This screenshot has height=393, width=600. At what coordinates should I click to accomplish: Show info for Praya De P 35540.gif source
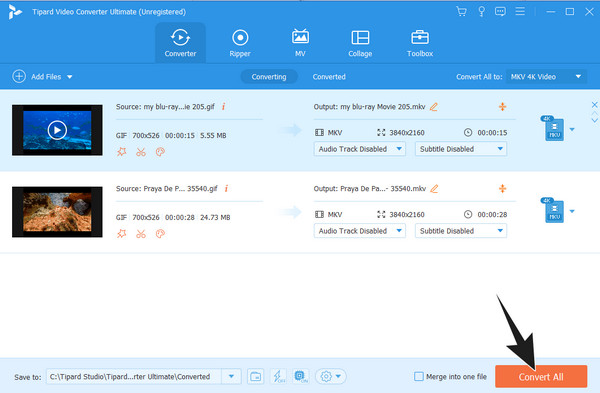pyautogui.click(x=226, y=188)
